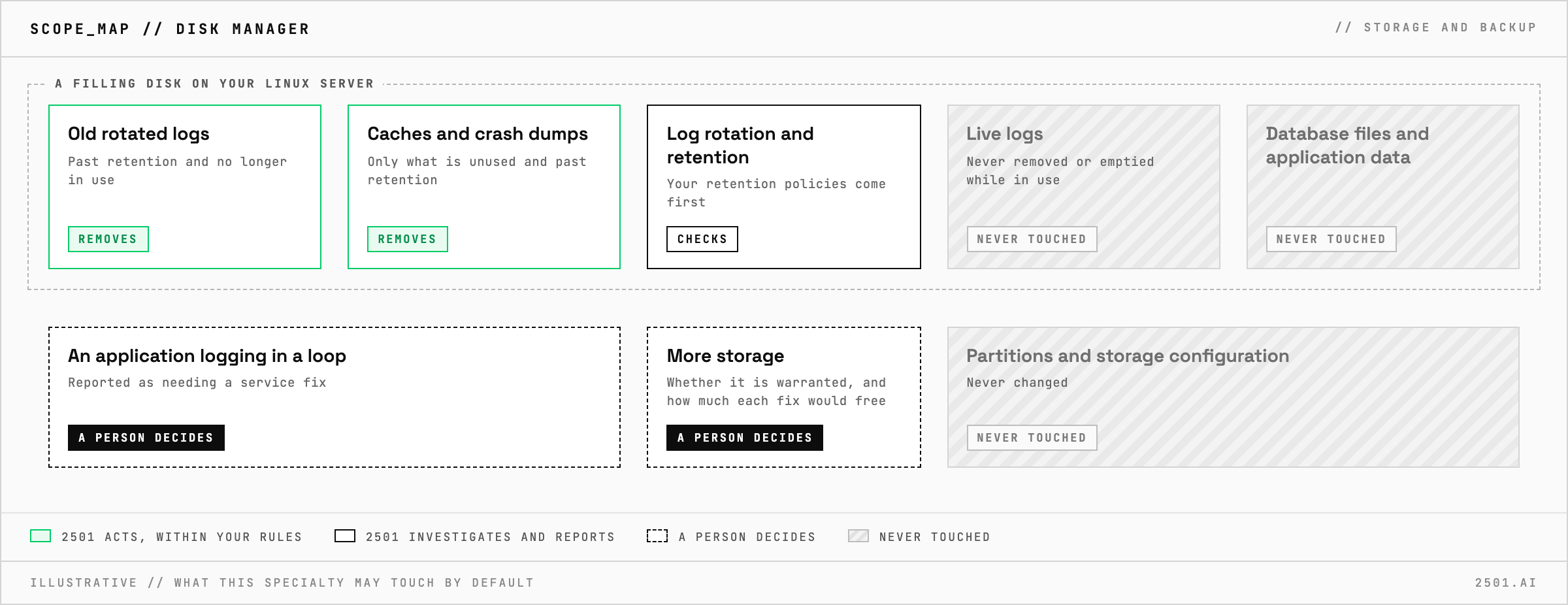The width and height of the screenshot is (1568, 605).
Task: Click the ILLUSTRATIVE footer note text
Action: [x=282, y=583]
